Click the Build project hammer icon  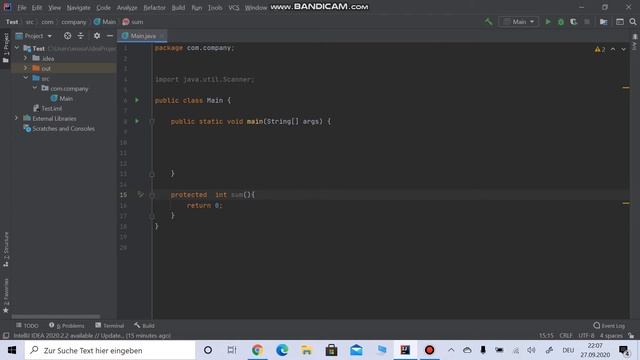tap(488, 22)
